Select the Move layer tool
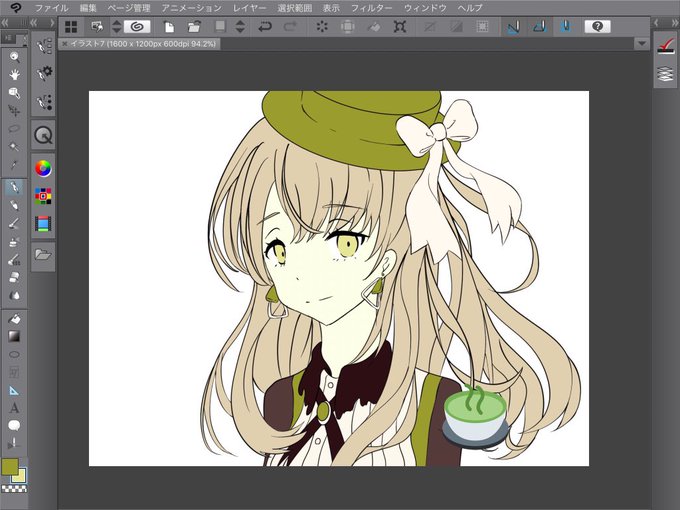This screenshot has width=680, height=510. pos(14,111)
